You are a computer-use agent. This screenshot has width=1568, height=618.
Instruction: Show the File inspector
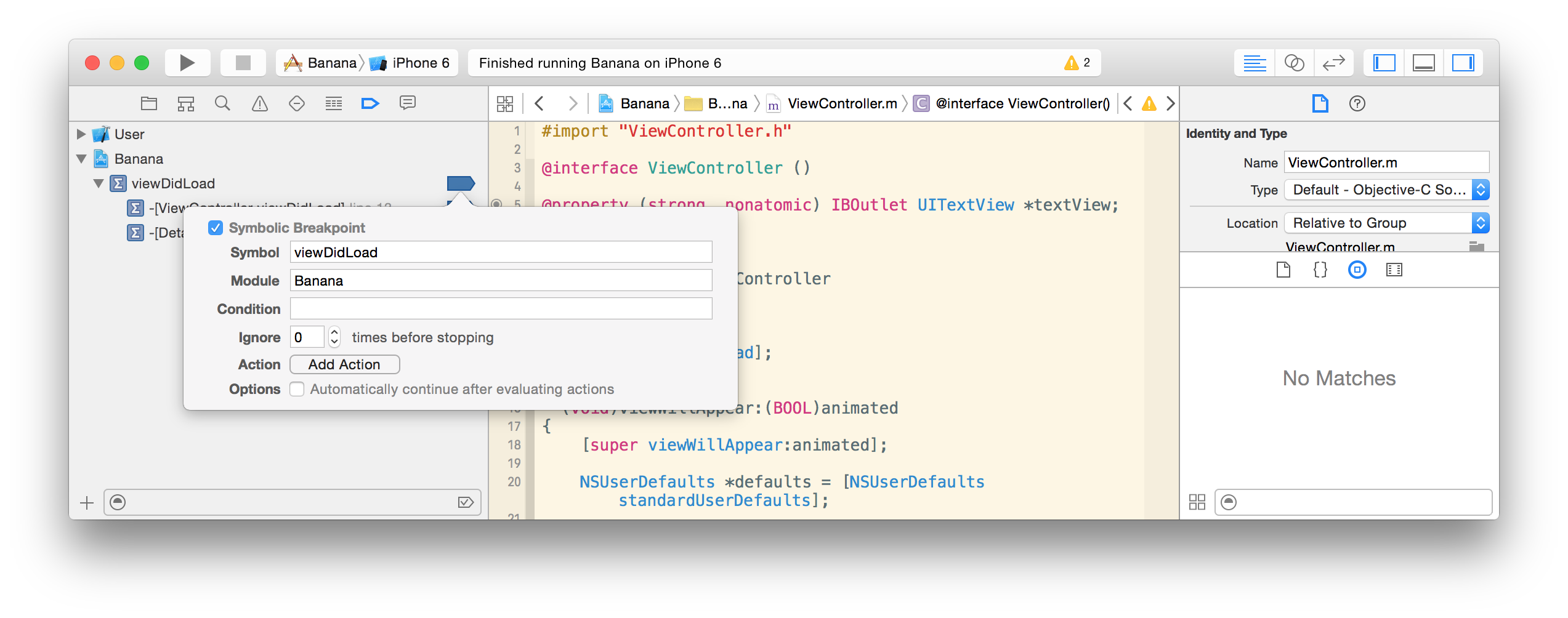(x=1320, y=103)
